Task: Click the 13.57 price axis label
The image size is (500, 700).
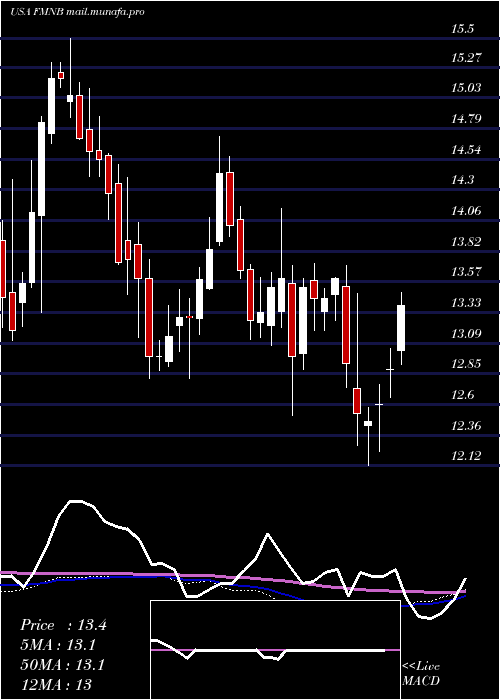Action: pos(467,271)
